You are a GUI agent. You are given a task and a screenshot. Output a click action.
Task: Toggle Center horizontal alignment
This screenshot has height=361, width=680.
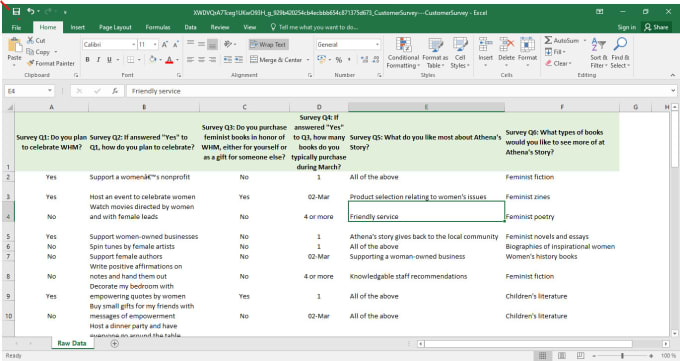click(201, 59)
